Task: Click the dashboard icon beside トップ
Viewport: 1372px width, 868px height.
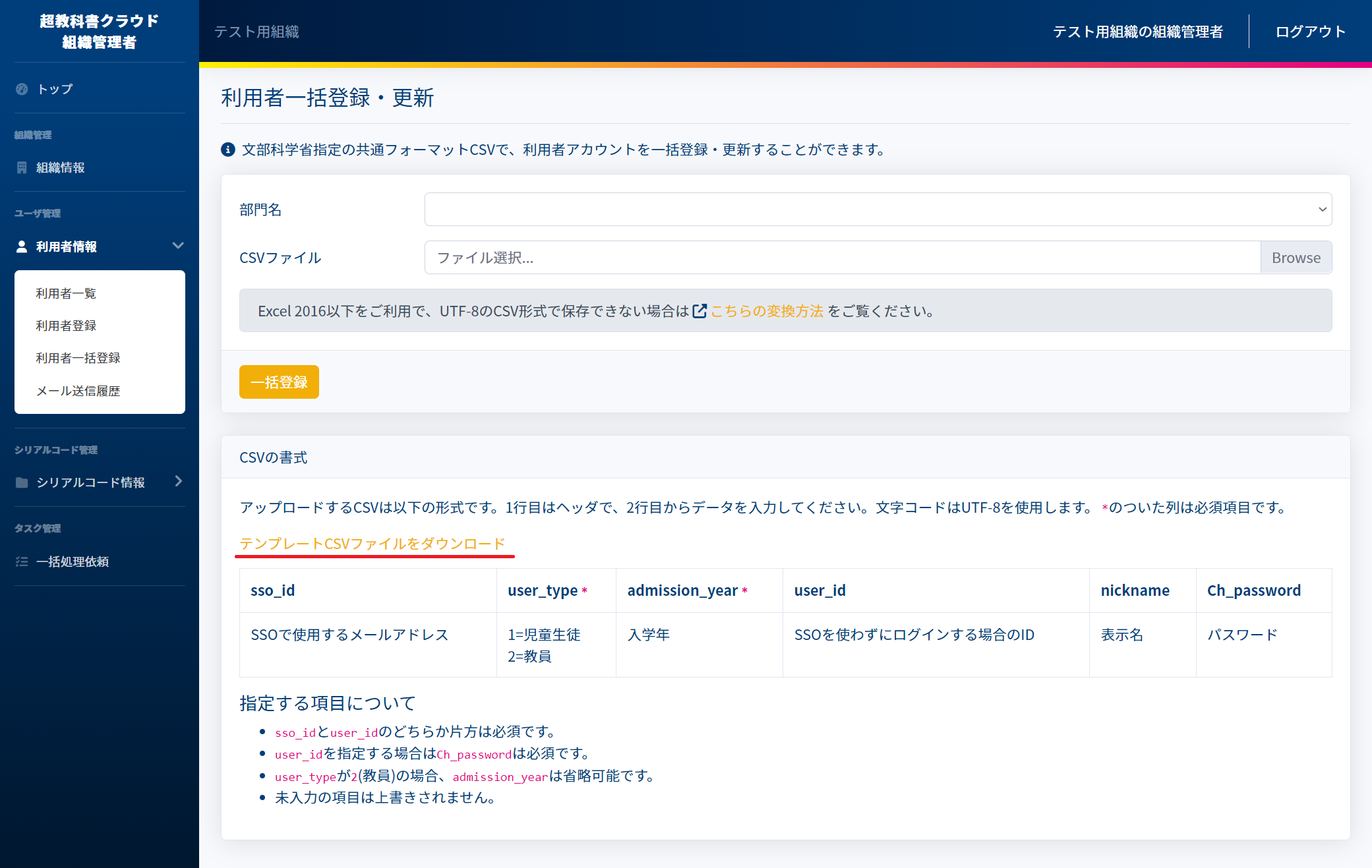Action: point(22,89)
